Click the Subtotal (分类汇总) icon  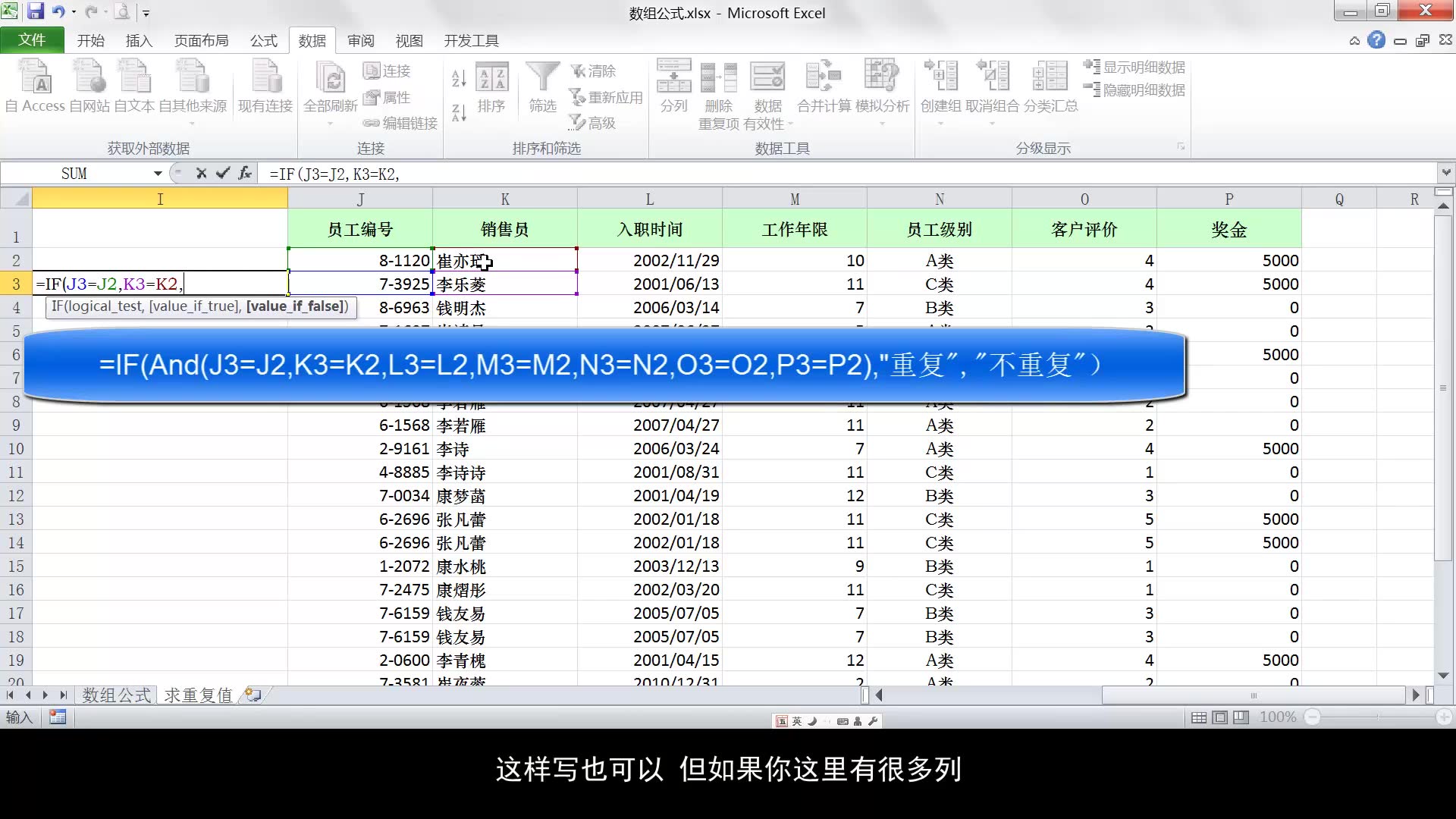(x=1050, y=86)
